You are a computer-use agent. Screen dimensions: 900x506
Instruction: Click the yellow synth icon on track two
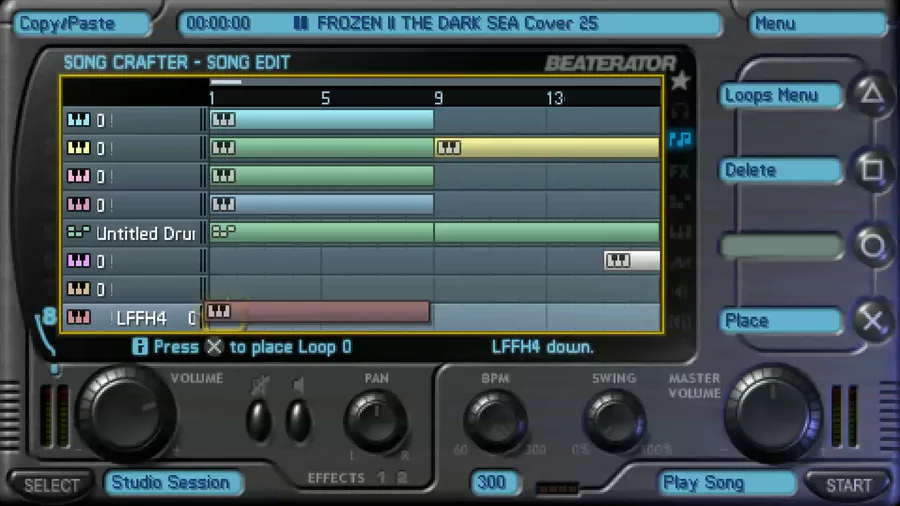[x=79, y=148]
